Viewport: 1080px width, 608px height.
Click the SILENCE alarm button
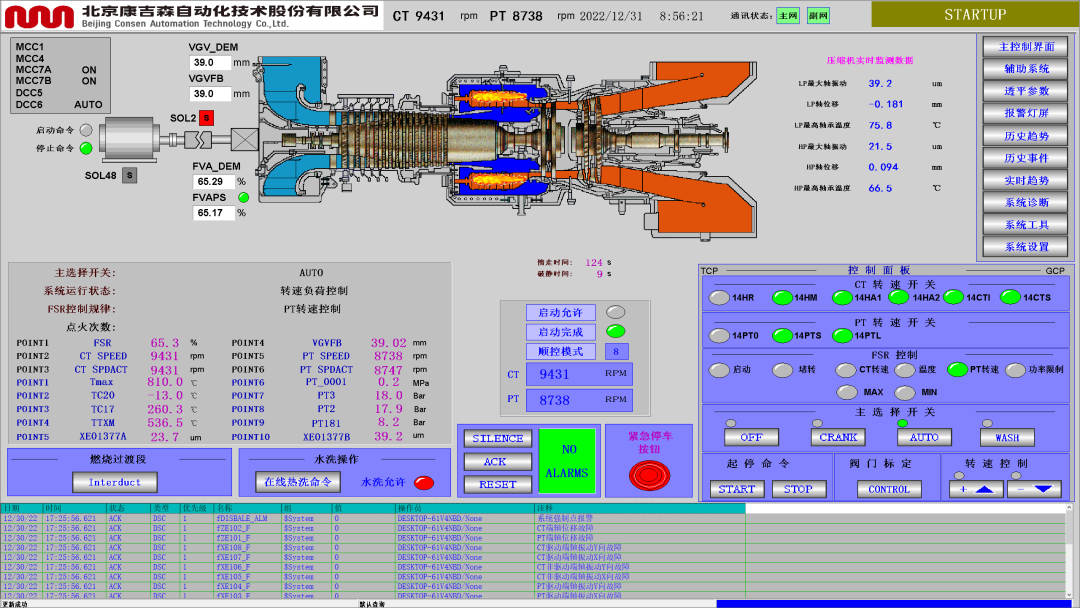click(x=497, y=439)
